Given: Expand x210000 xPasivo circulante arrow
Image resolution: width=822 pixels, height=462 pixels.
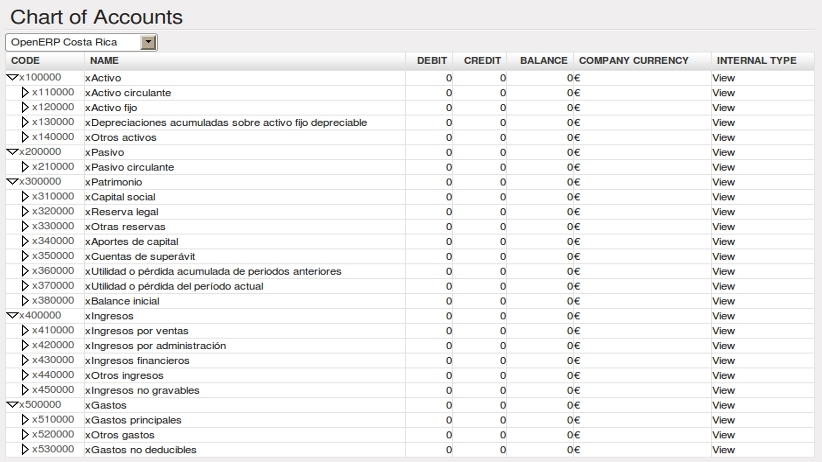Looking at the screenshot, I should (25, 167).
